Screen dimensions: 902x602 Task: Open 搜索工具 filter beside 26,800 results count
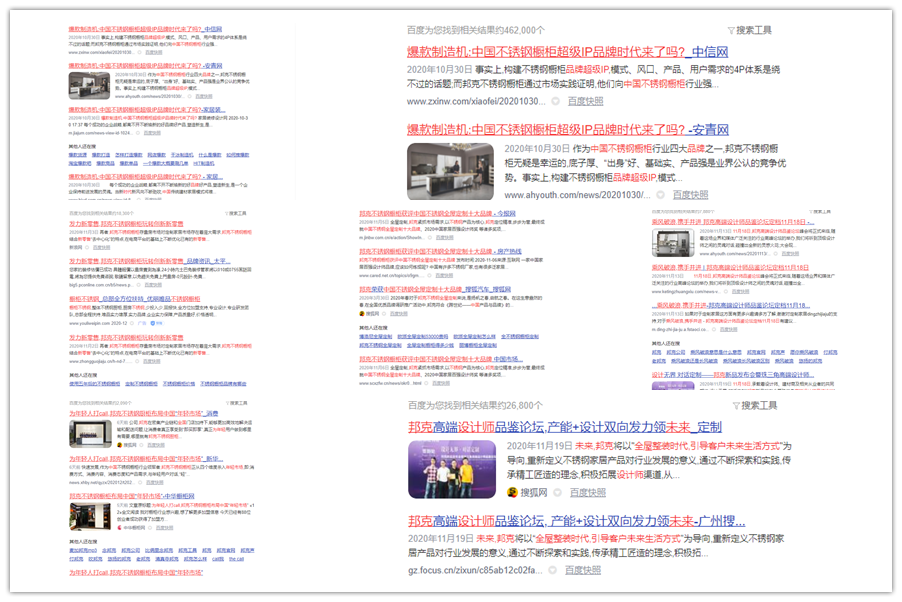tap(755, 405)
